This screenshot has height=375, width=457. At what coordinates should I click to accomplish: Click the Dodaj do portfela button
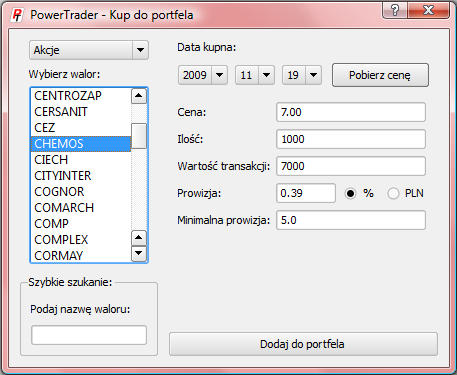point(303,344)
